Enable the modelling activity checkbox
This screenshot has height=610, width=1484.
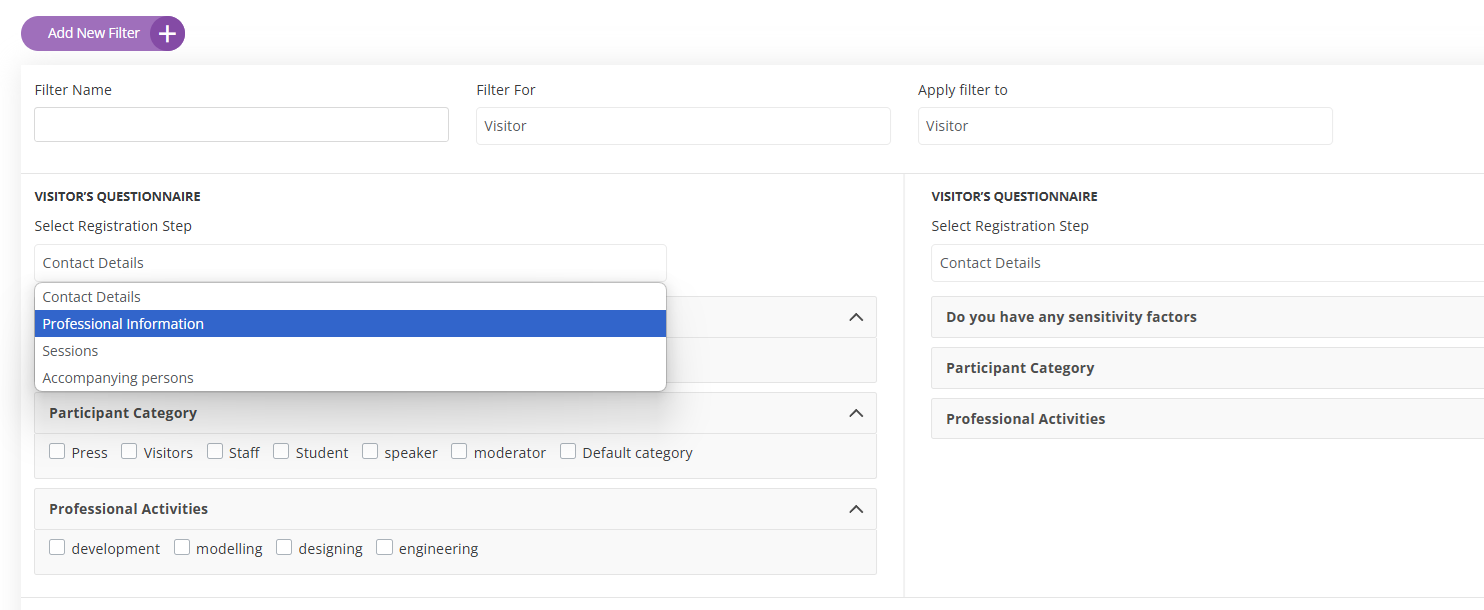click(182, 548)
